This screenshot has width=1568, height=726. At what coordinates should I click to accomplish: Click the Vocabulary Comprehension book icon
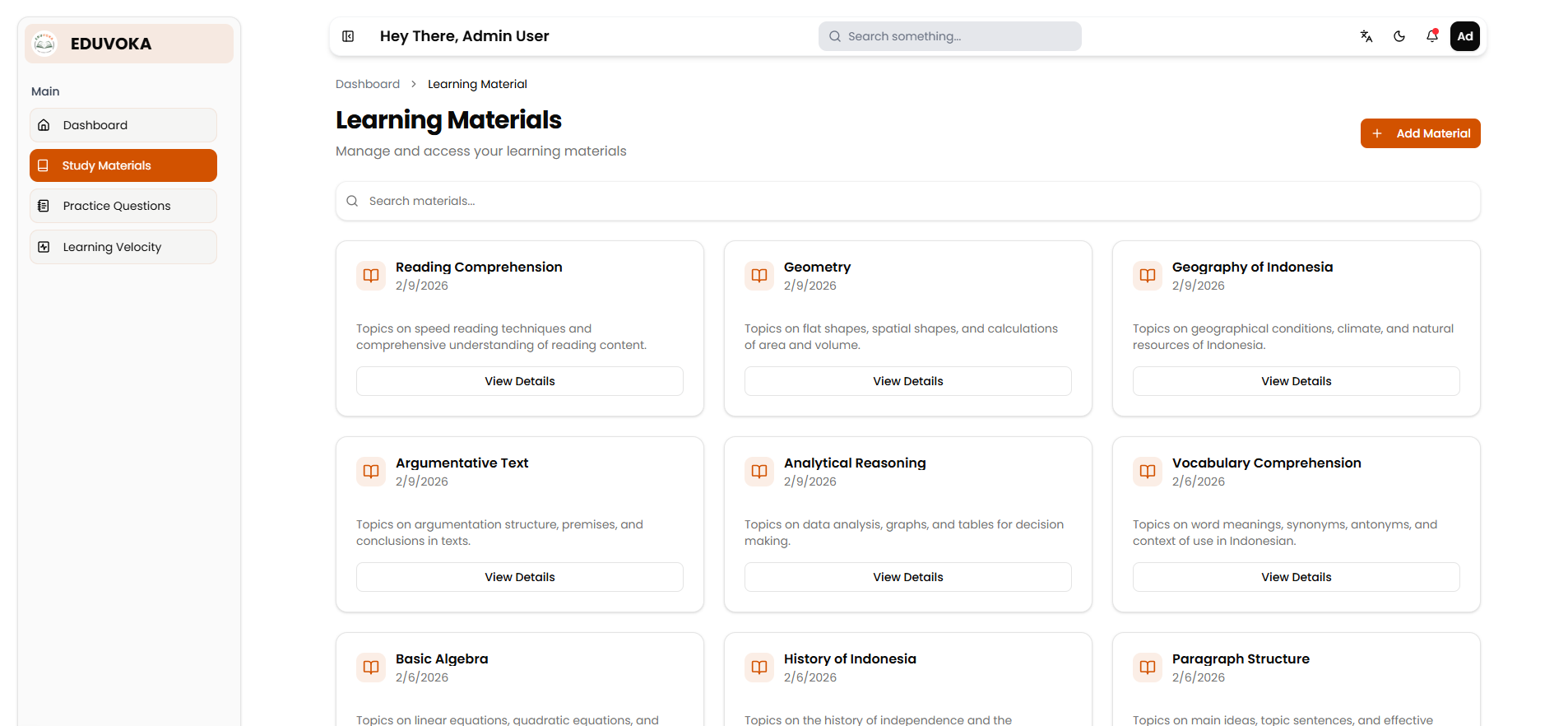click(1148, 472)
